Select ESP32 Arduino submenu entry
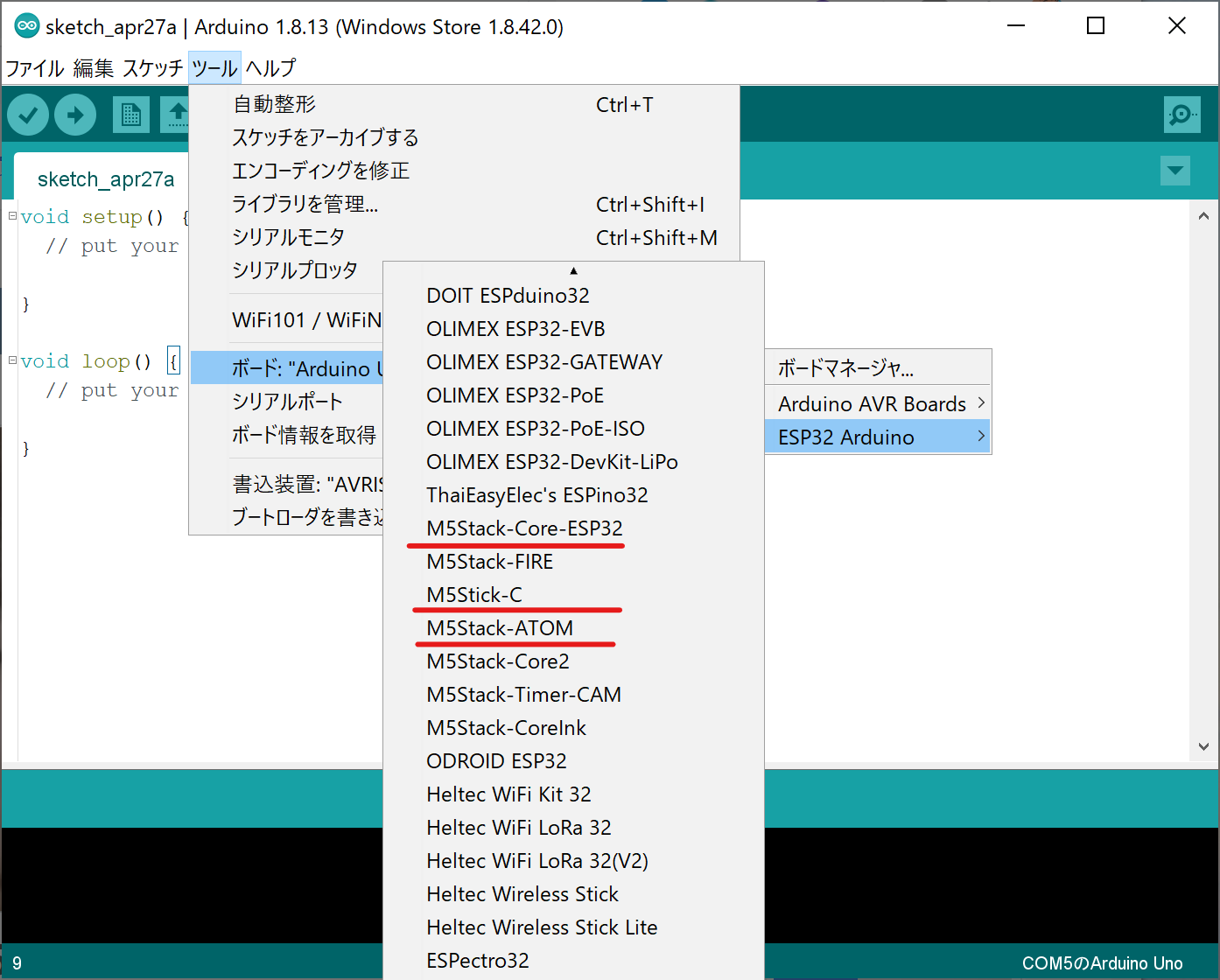 pyautogui.click(x=878, y=437)
